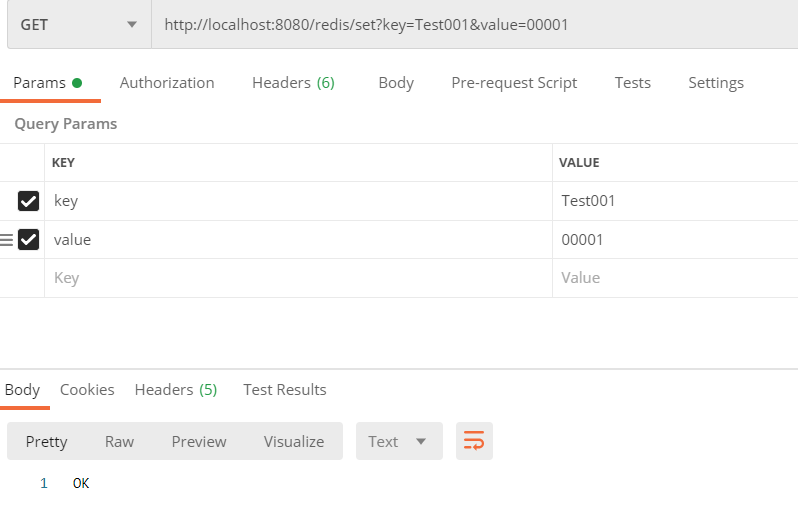Image resolution: width=798 pixels, height=514 pixels.
Task: Click the request URL field
Action: point(475,24)
